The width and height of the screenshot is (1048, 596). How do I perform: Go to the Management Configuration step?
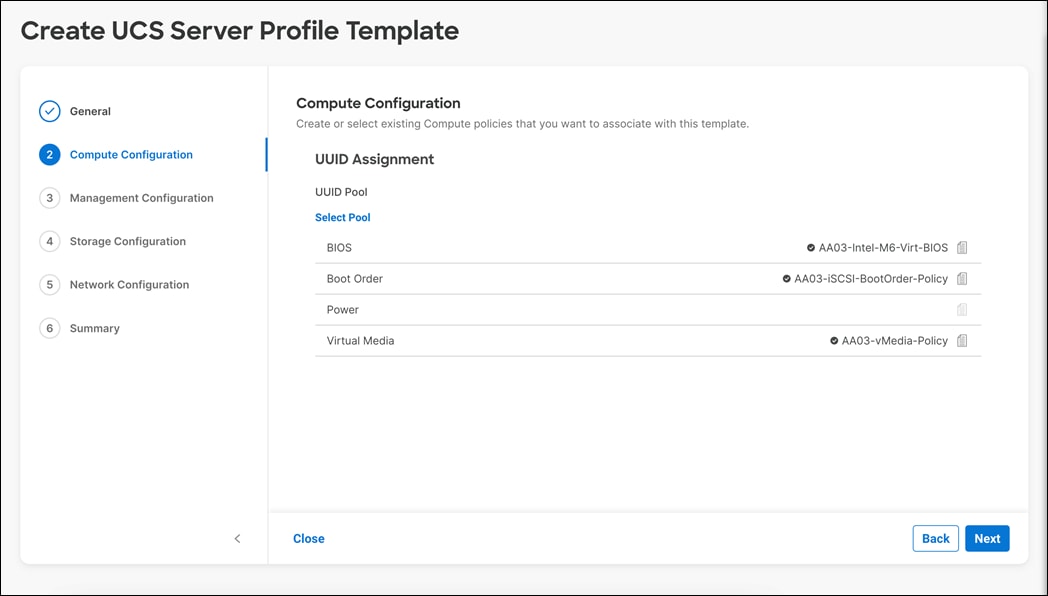140,198
